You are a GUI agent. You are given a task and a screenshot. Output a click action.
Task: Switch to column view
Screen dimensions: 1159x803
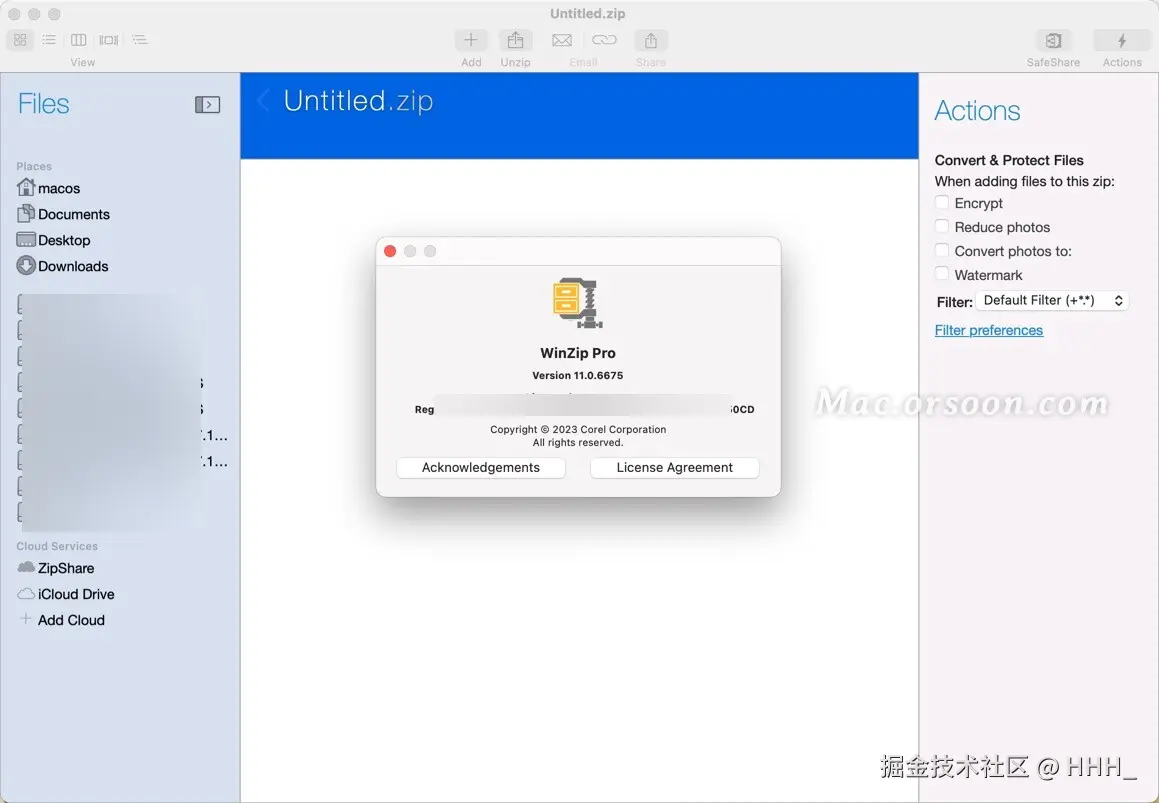click(x=78, y=40)
